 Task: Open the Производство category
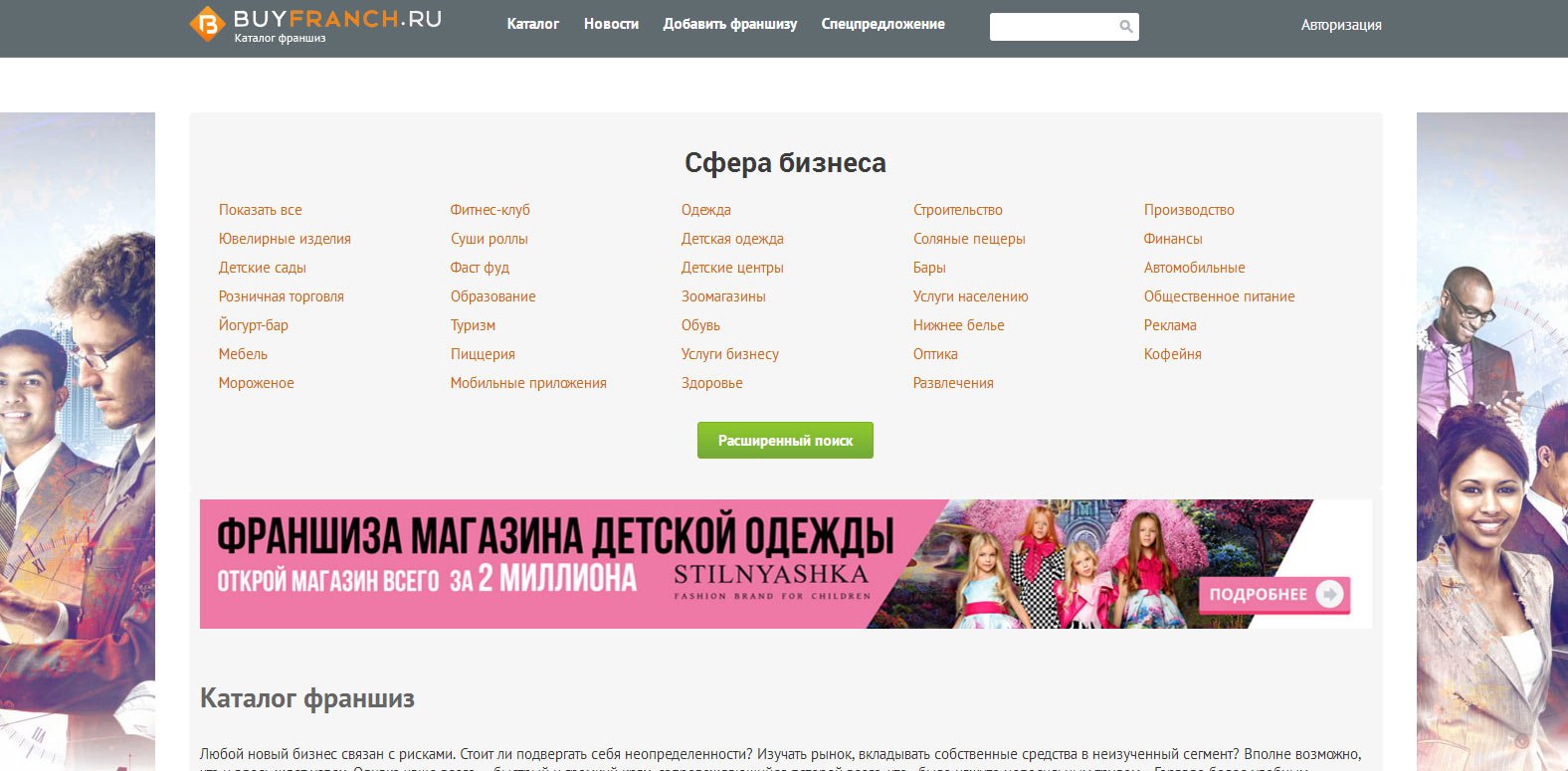click(x=1189, y=210)
